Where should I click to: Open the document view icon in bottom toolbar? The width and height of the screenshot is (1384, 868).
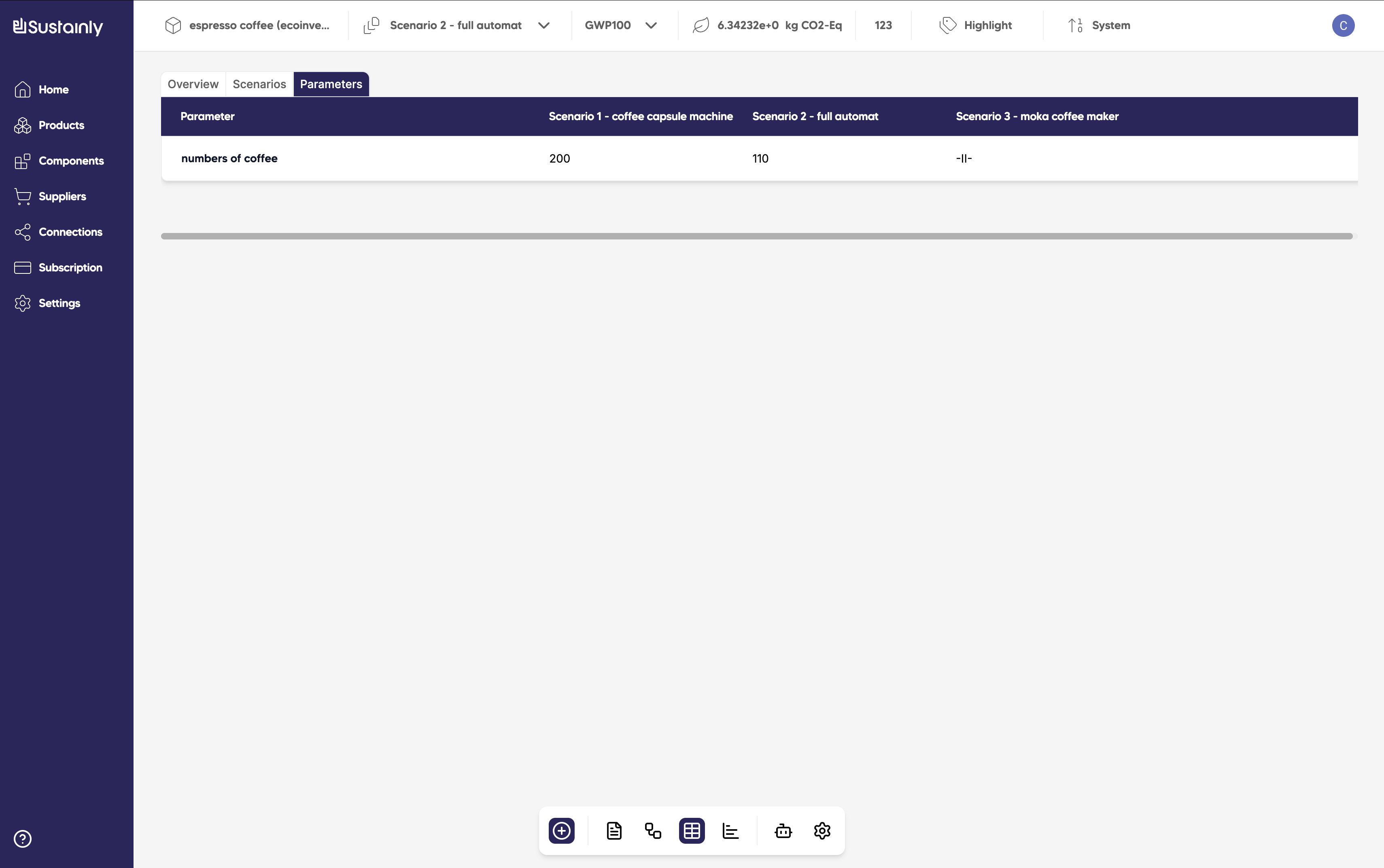click(614, 831)
